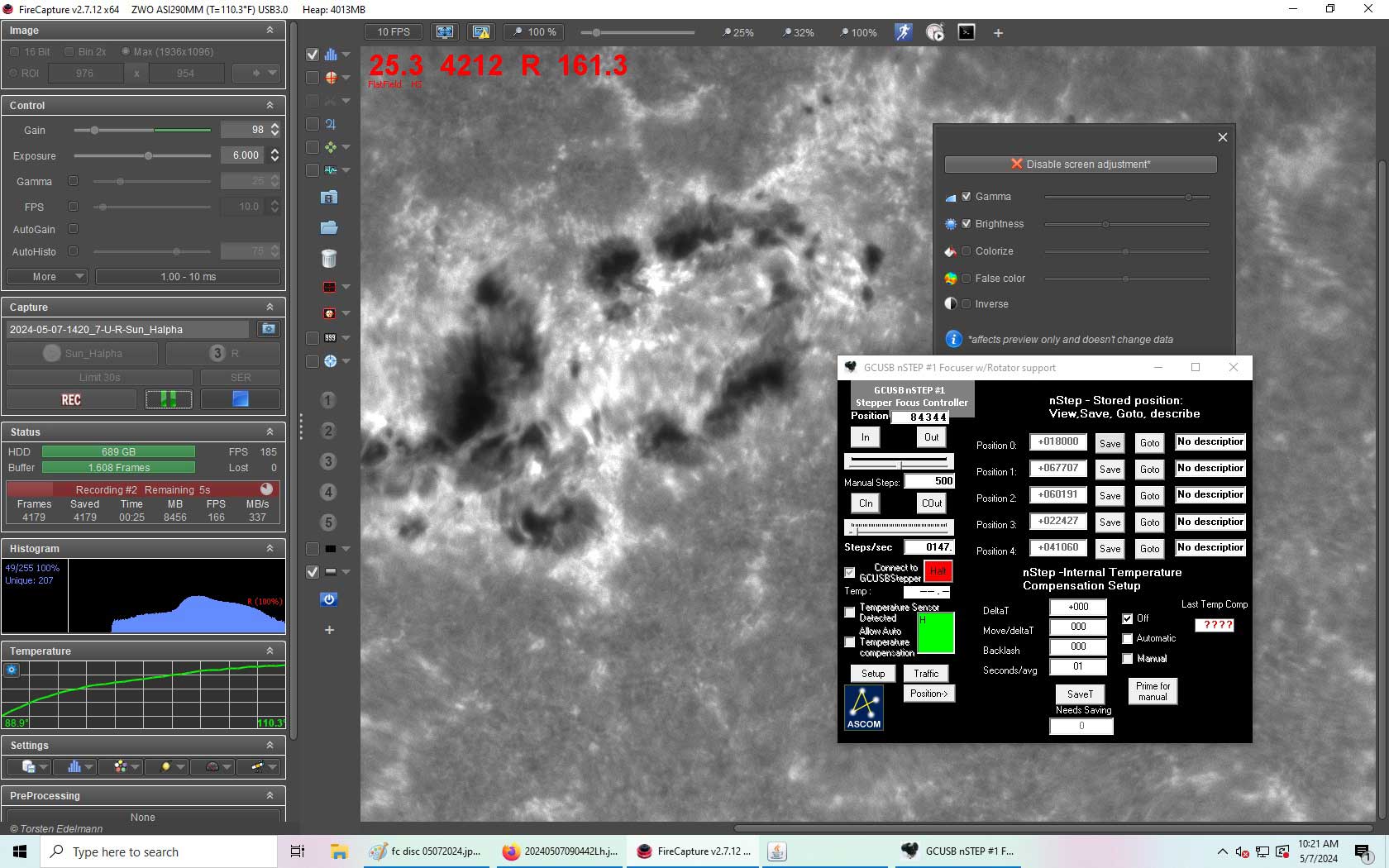Click Goto for Position 2
Viewport: 1389px width, 868px height.
[x=1149, y=496]
